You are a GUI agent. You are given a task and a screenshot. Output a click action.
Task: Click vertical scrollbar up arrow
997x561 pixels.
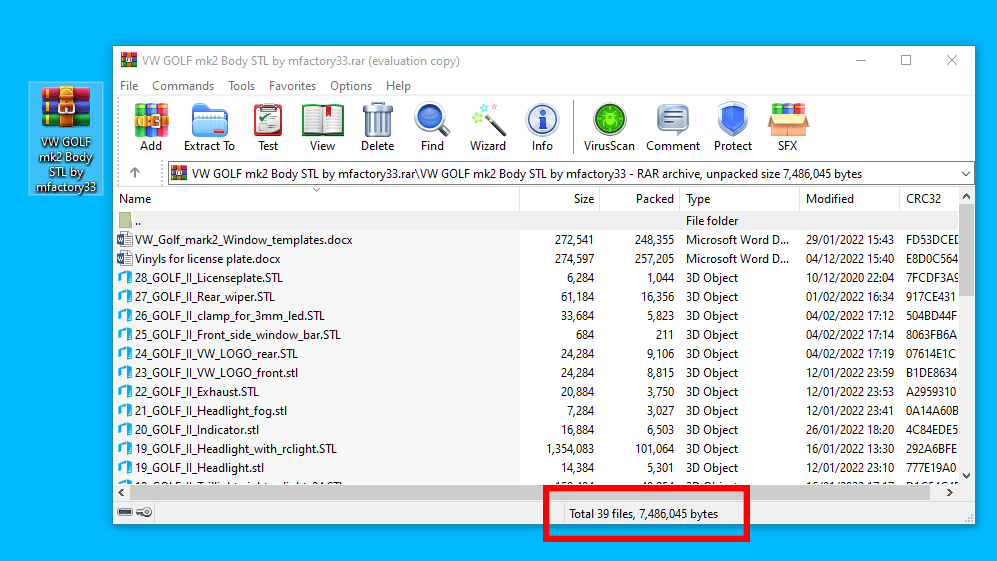966,197
